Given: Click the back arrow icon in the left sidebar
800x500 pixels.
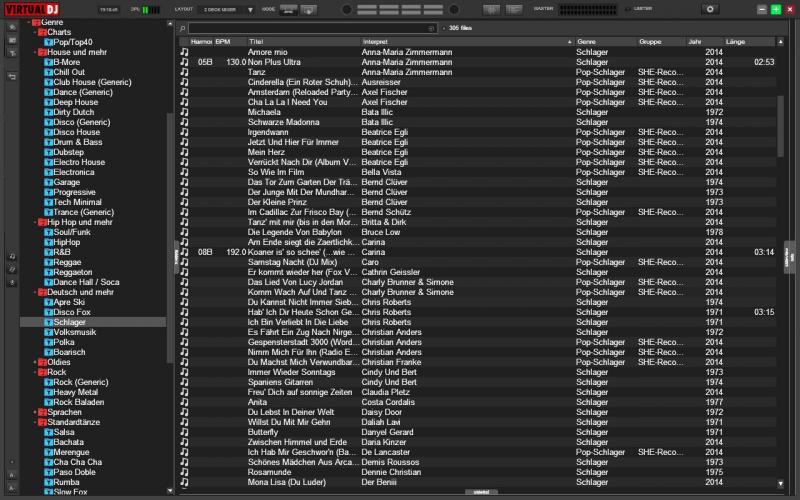Looking at the screenshot, I should coord(12,77).
